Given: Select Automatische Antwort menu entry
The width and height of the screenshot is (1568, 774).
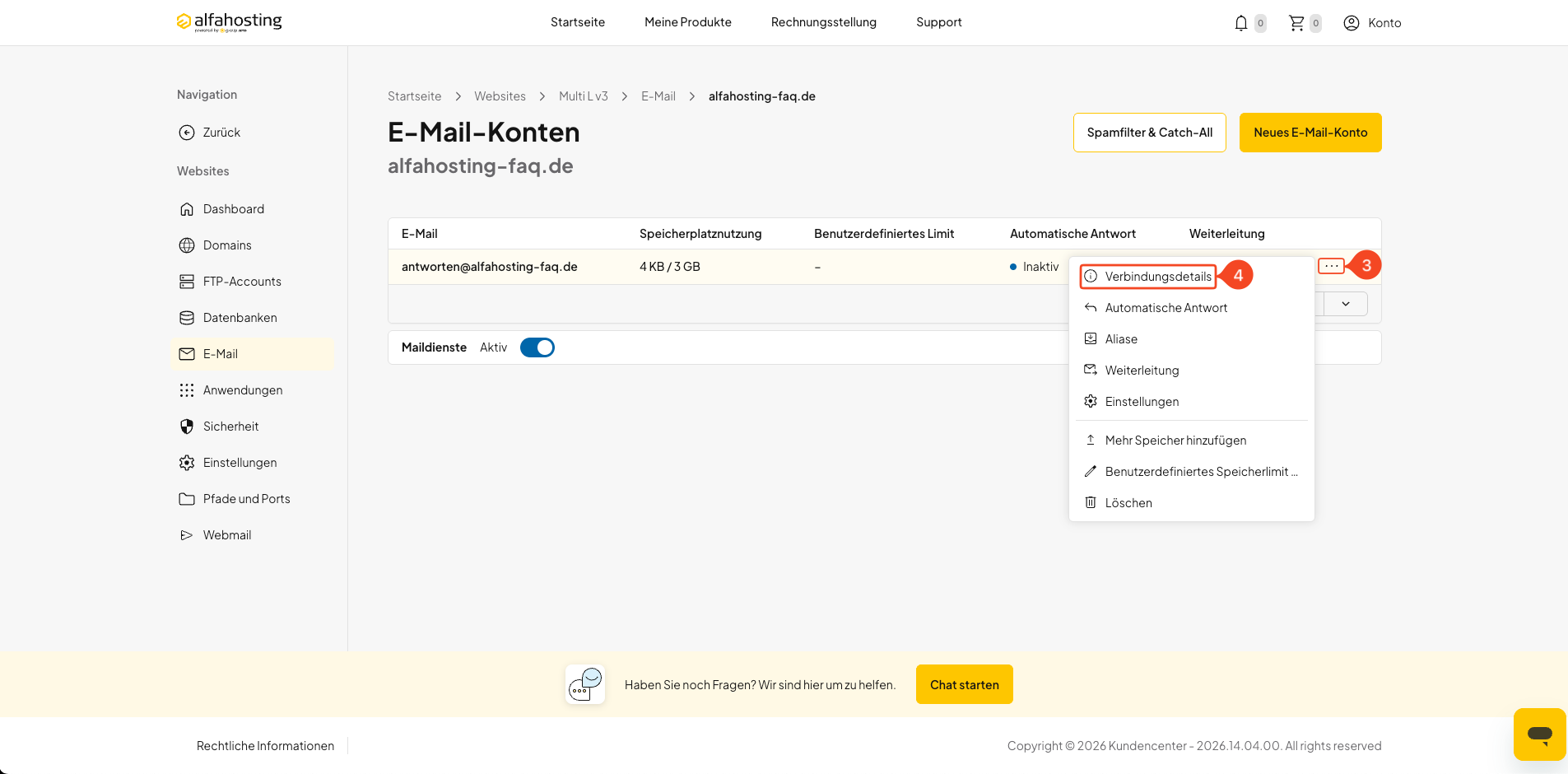Looking at the screenshot, I should click(x=1191, y=308).
